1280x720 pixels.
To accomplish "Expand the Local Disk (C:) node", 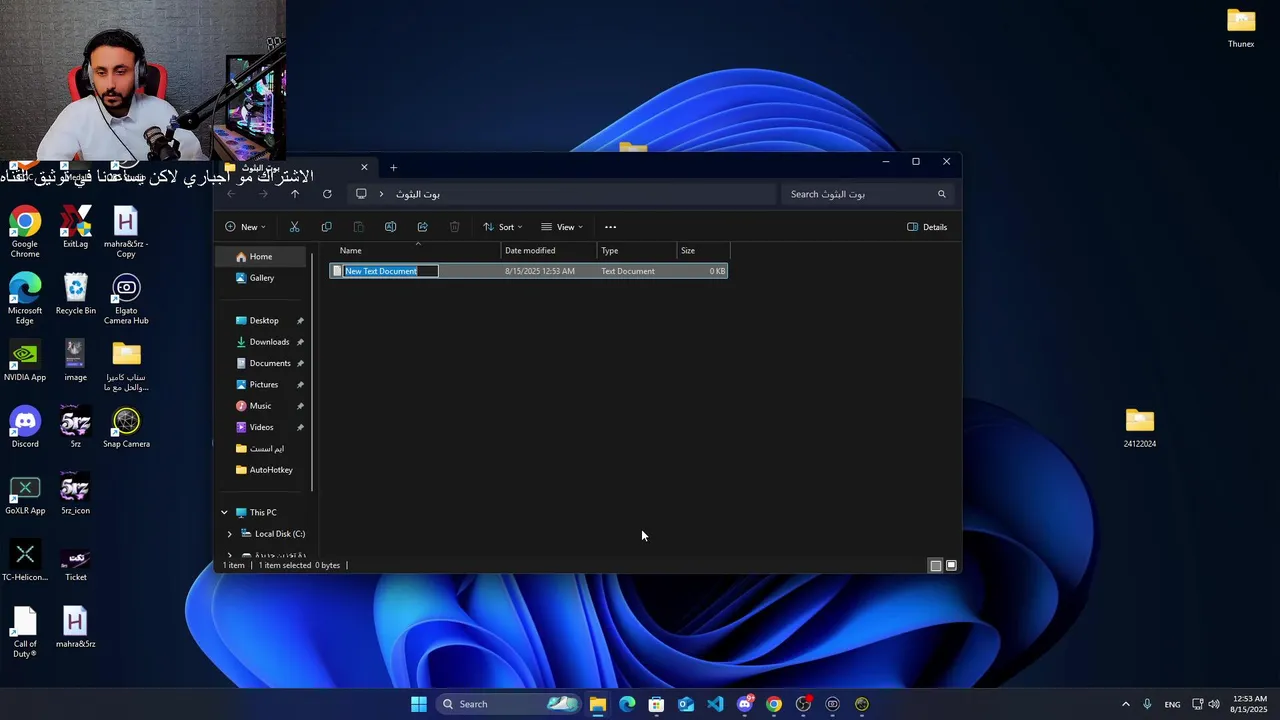I will (229, 534).
